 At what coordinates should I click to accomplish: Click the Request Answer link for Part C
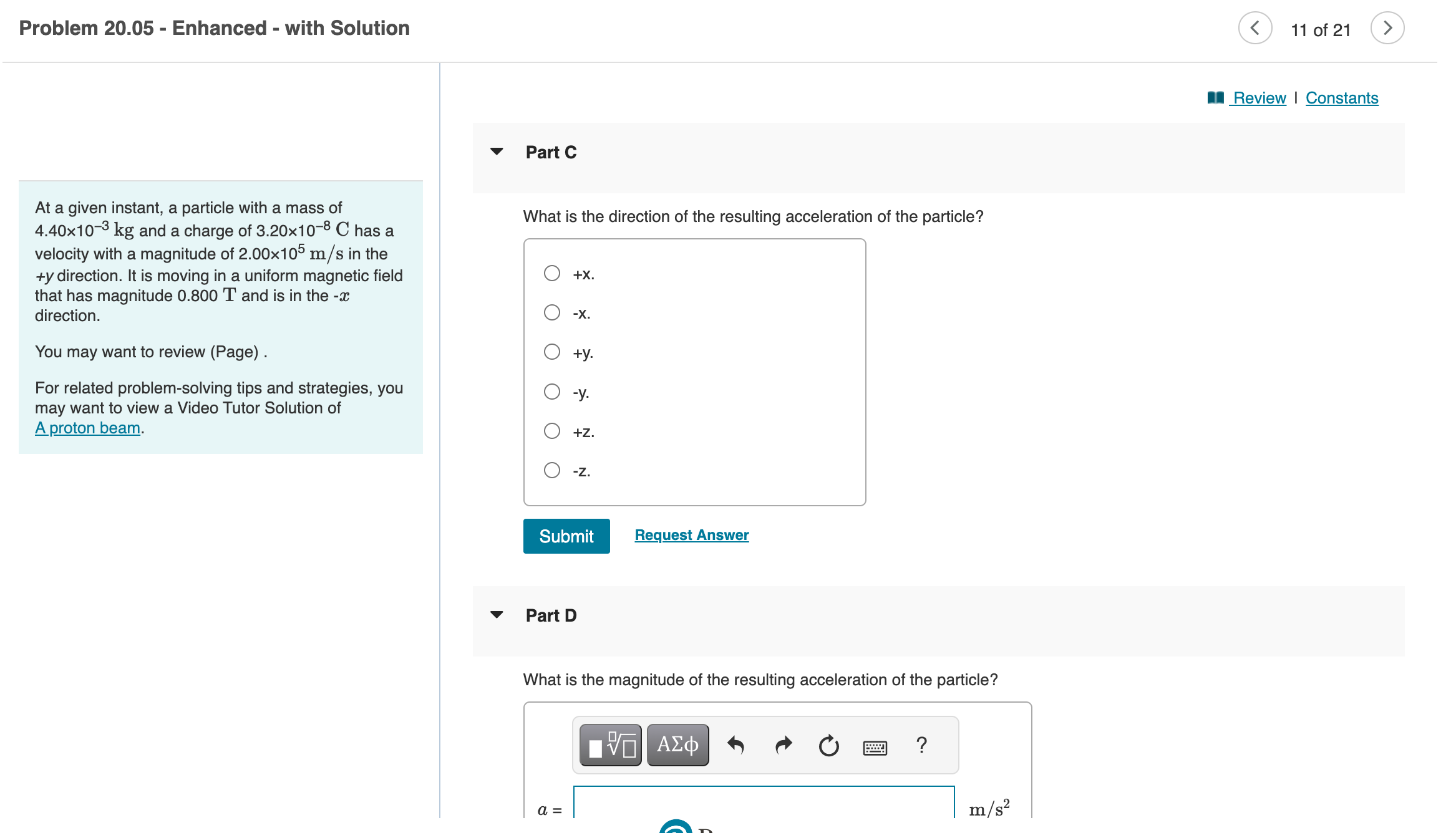click(x=691, y=534)
